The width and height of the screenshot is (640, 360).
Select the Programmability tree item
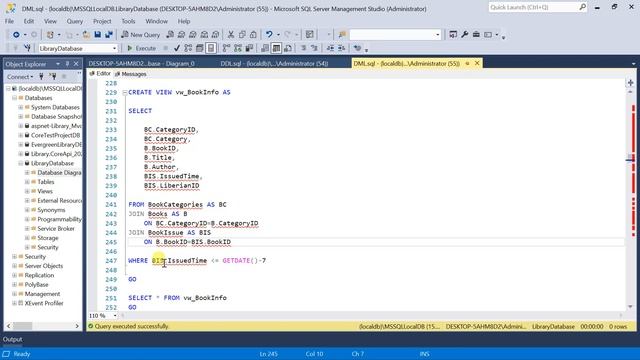[59, 219]
